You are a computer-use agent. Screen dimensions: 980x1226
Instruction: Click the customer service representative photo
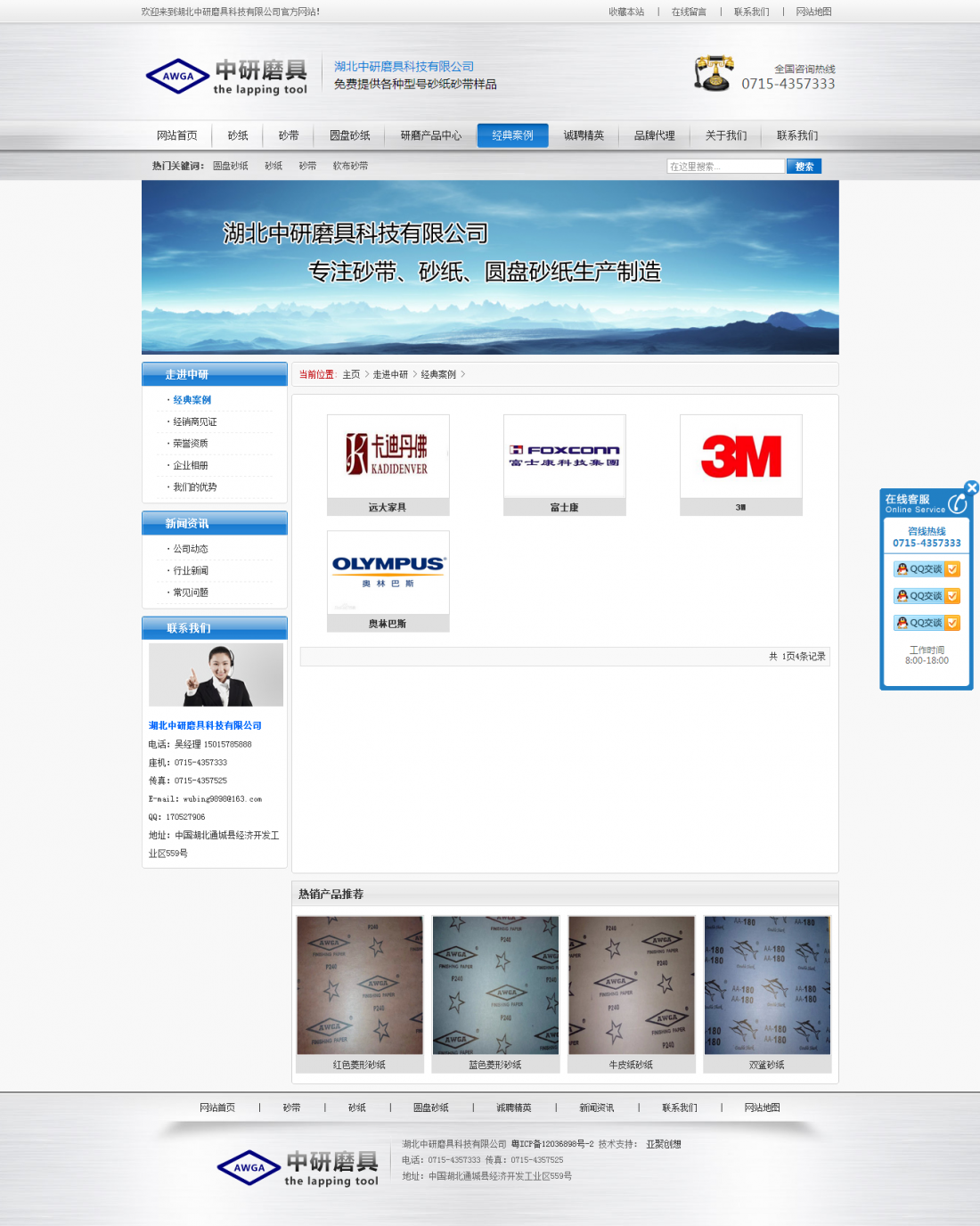tap(216, 675)
